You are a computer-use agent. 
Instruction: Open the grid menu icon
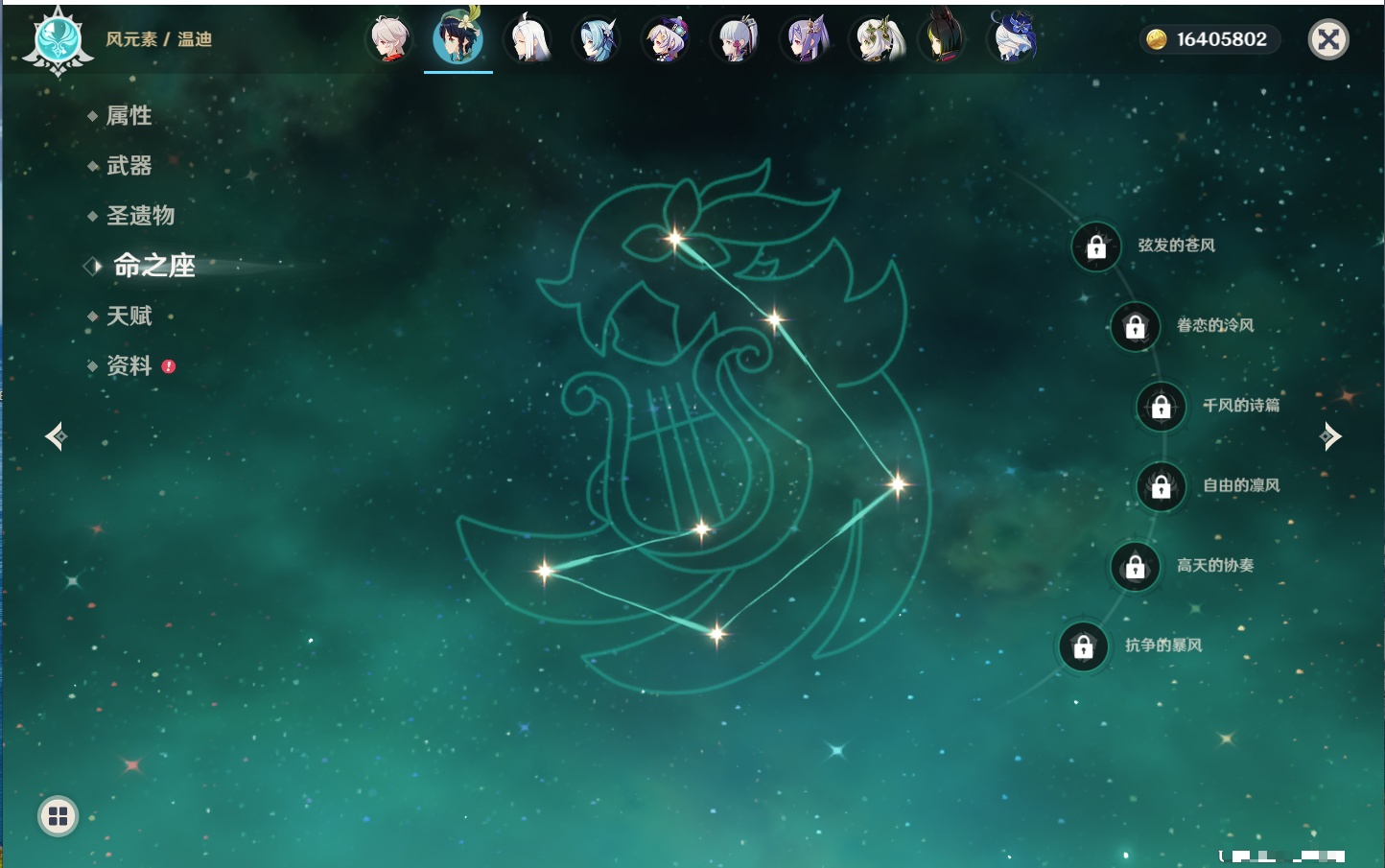[x=59, y=816]
